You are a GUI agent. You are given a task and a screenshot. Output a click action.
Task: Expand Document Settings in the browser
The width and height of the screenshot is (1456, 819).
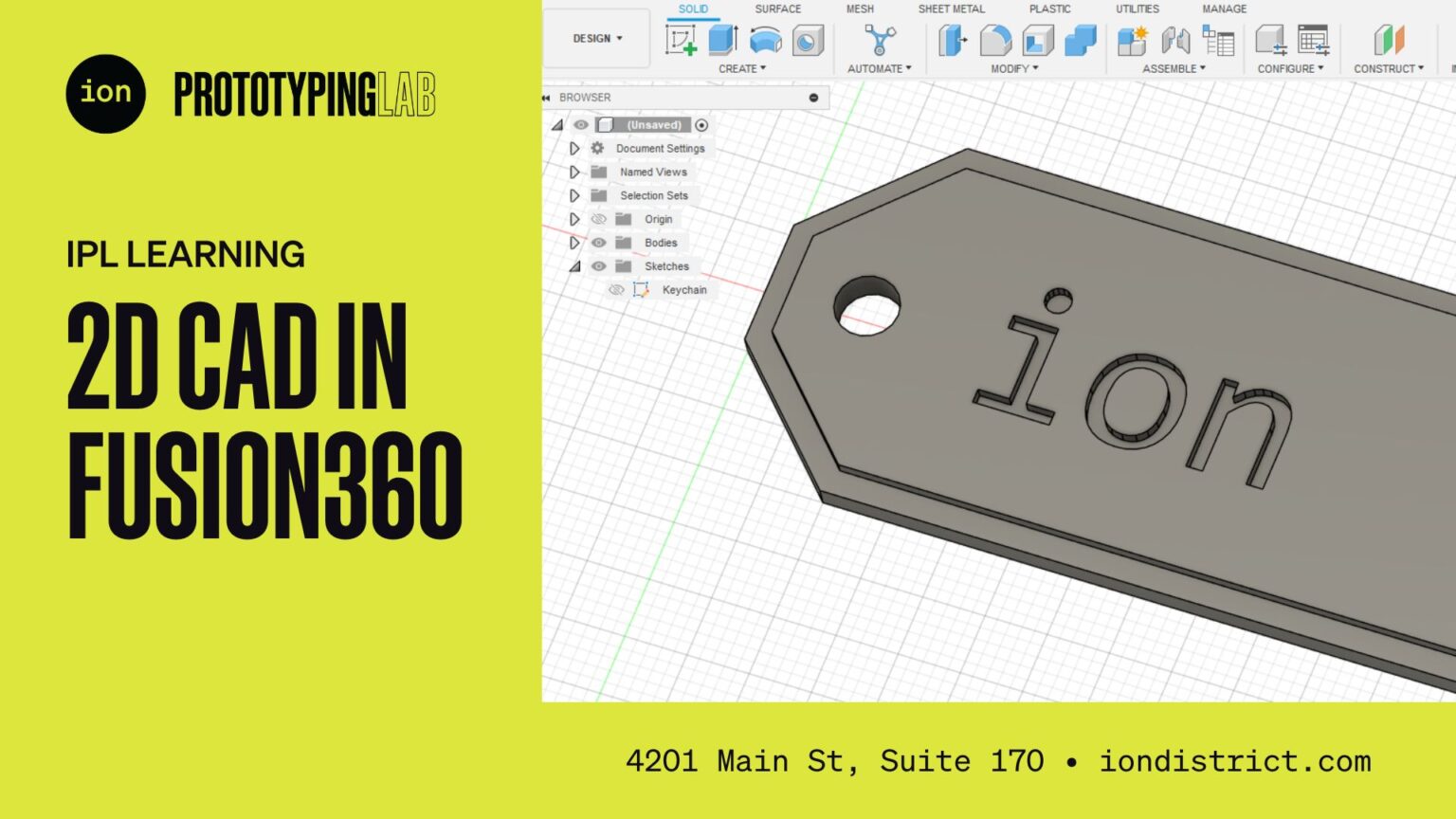coord(575,148)
